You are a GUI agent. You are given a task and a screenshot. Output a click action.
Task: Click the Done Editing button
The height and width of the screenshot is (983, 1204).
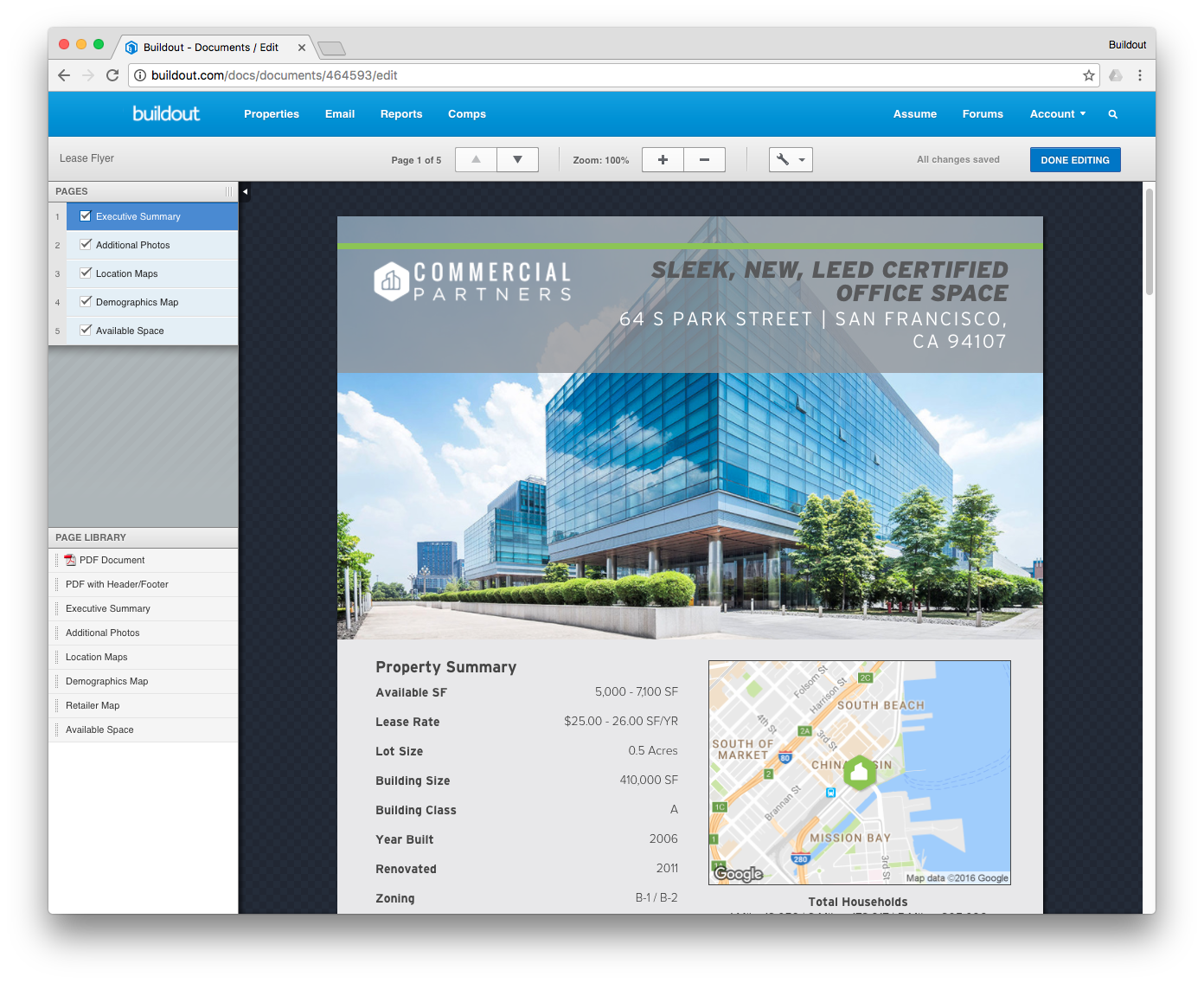[1074, 160]
